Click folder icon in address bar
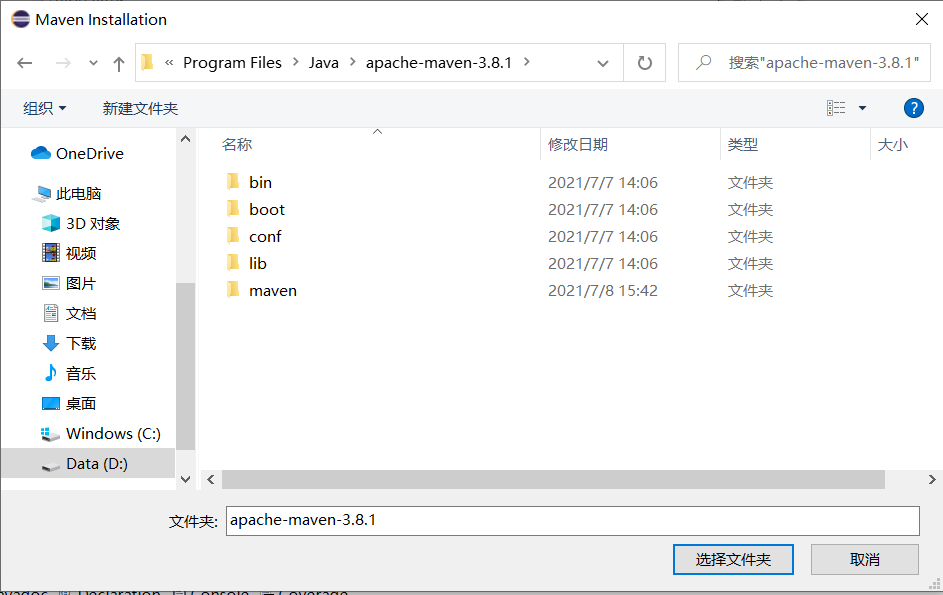Screen dimensions: 943x595 [x=147, y=62]
